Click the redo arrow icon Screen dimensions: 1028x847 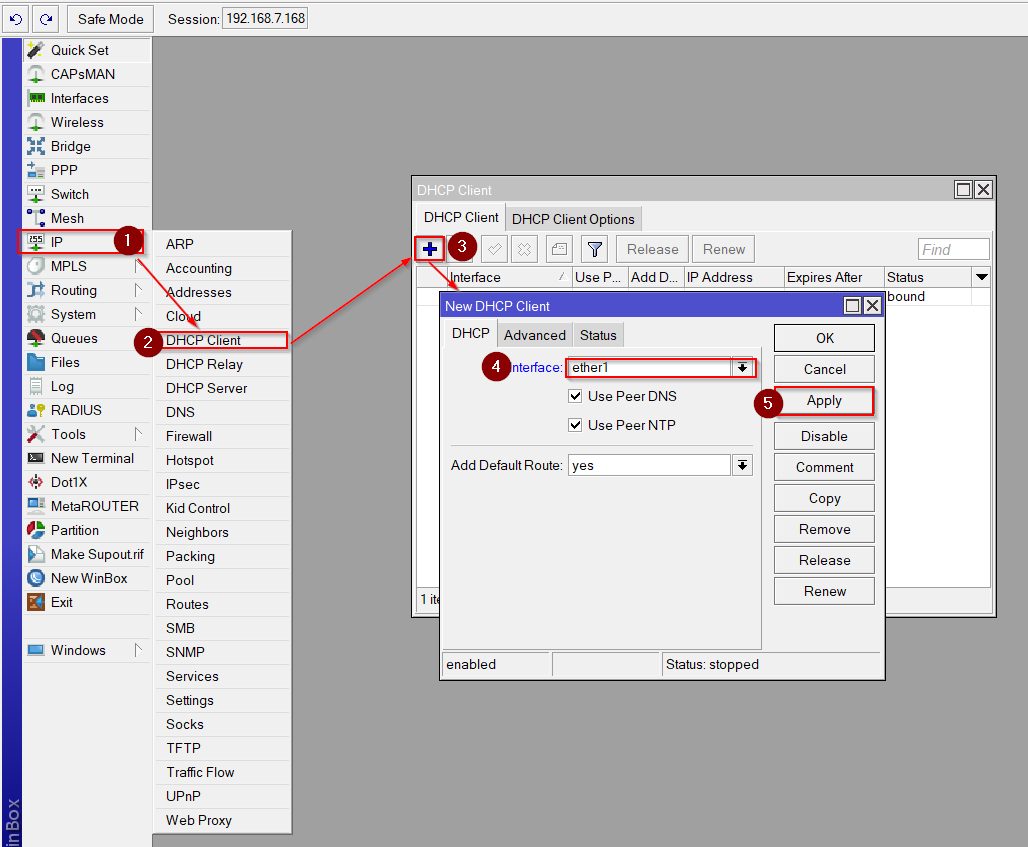click(46, 19)
